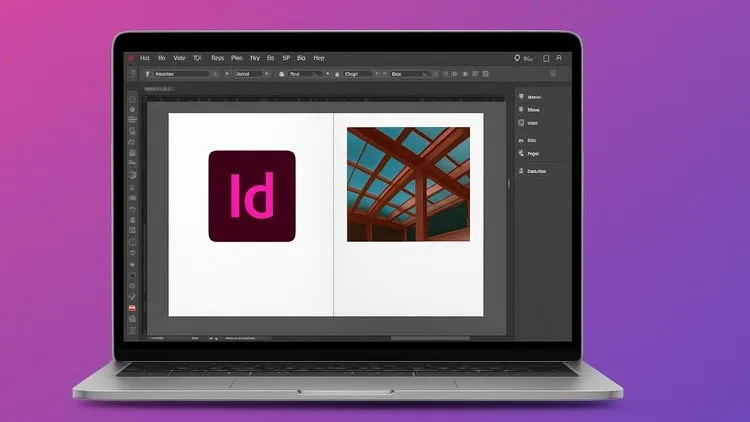The image size is (750, 422).
Task: Open the 'Peges' panel in the right dock
Action: (529, 154)
